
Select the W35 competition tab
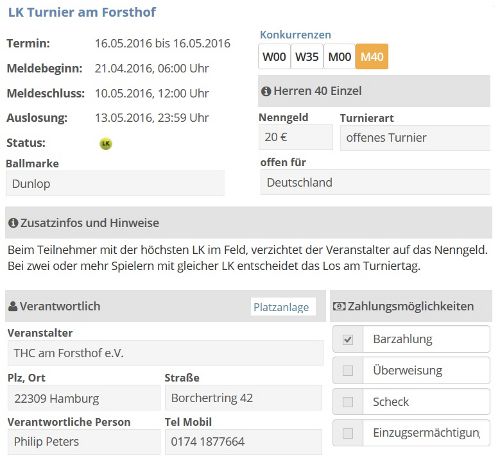coord(307,56)
